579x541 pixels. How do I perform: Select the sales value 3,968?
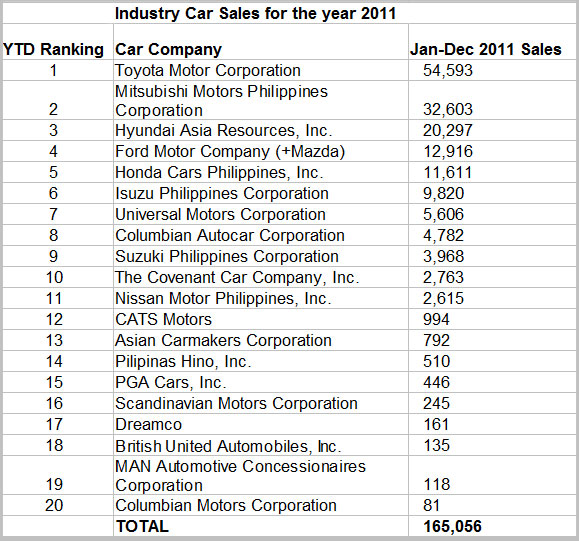point(443,257)
